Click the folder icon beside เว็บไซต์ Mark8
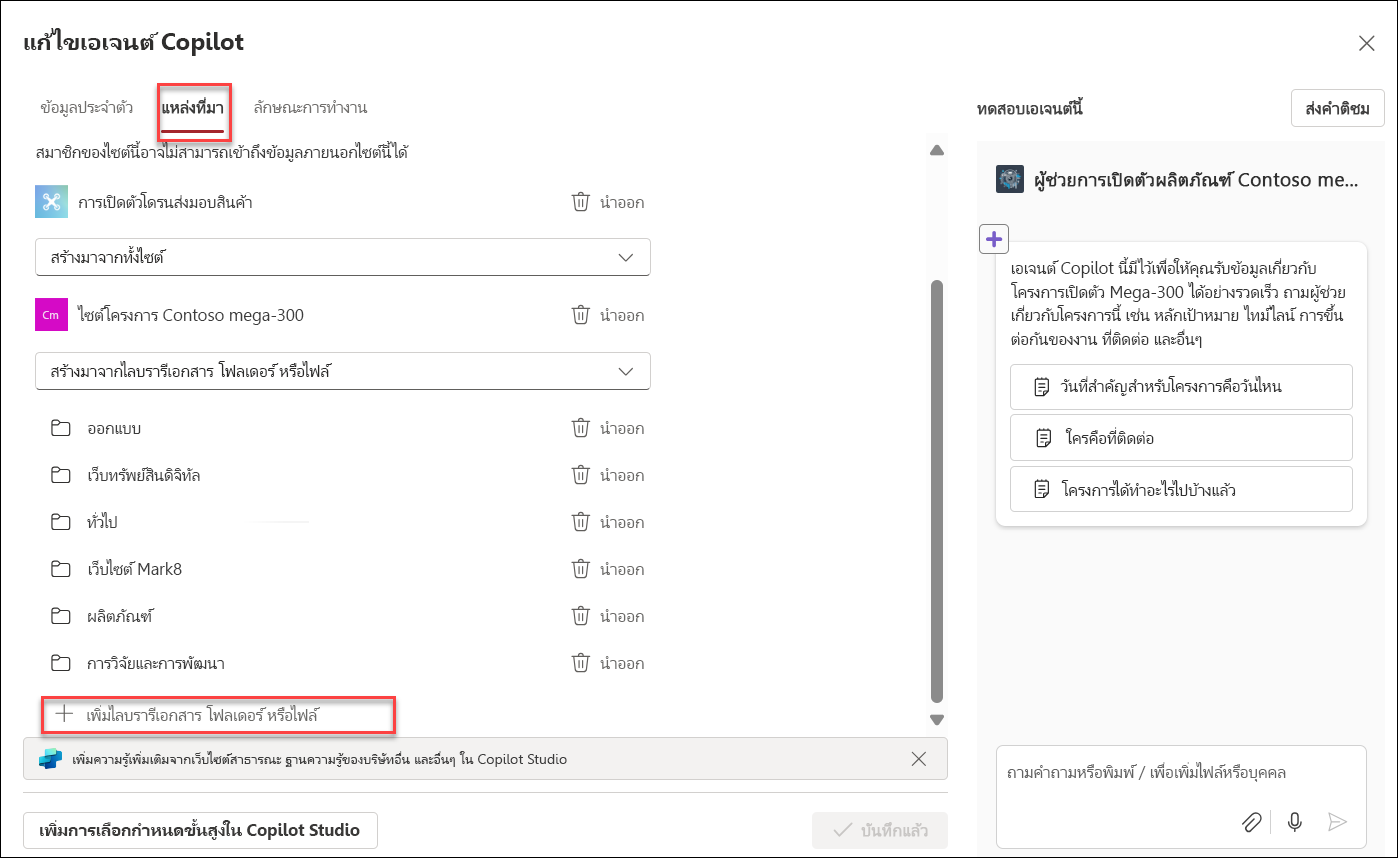 (x=61, y=569)
